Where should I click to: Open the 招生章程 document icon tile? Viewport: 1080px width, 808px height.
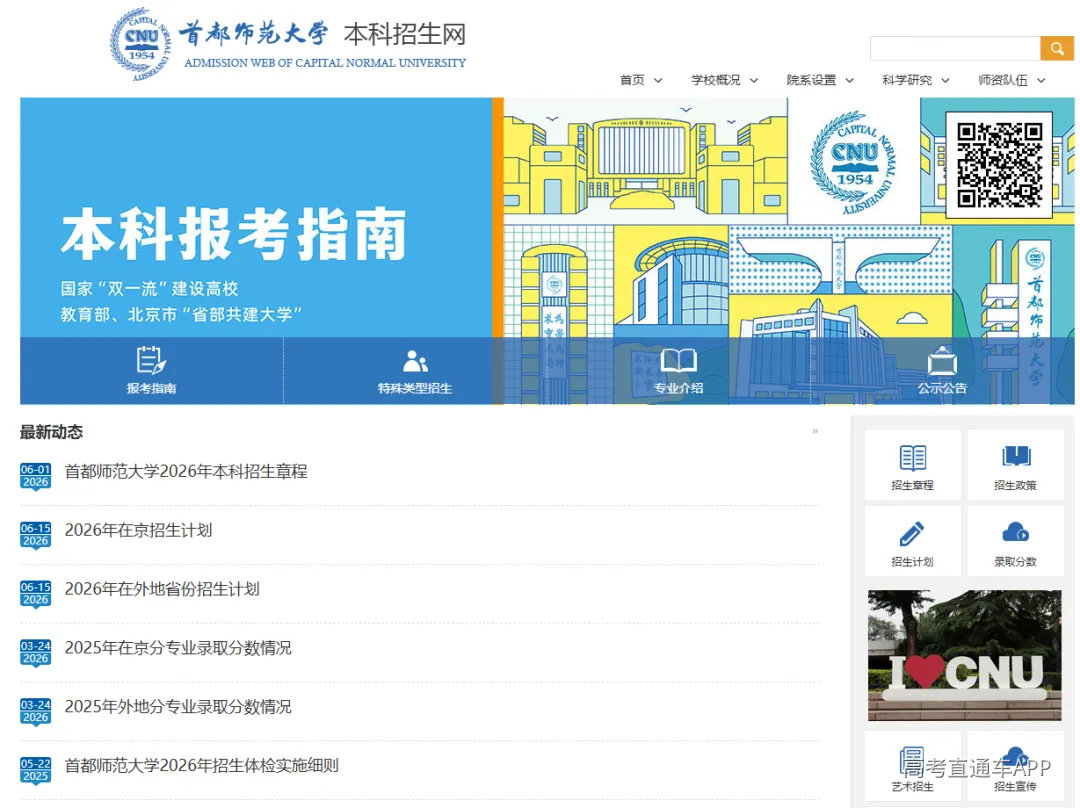913,465
